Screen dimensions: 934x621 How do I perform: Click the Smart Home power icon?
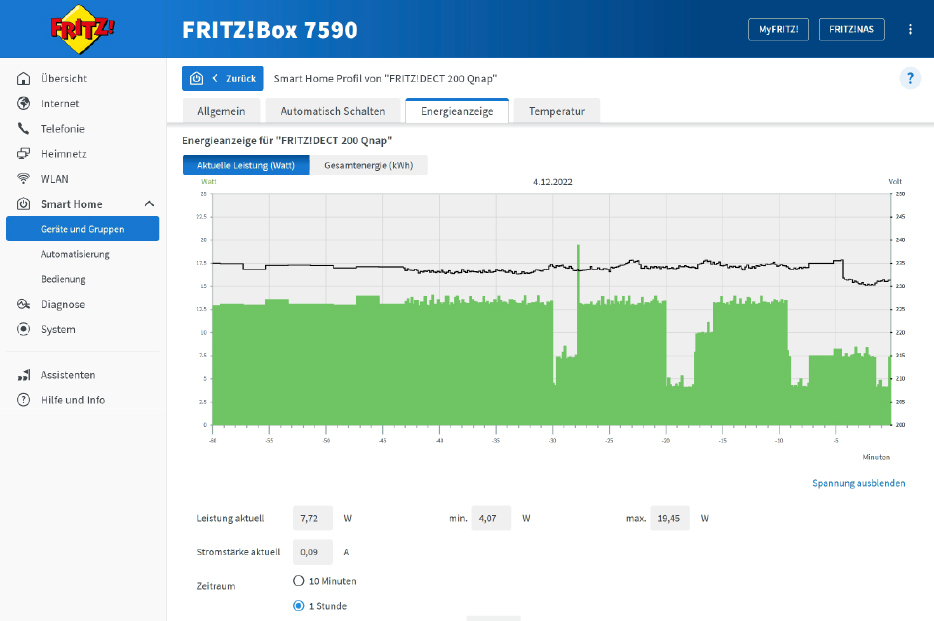pyautogui.click(x=23, y=204)
